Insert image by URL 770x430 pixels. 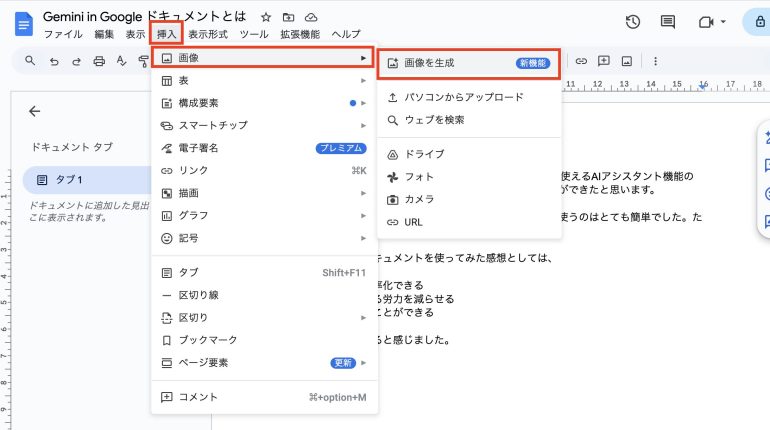pyautogui.click(x=469, y=222)
